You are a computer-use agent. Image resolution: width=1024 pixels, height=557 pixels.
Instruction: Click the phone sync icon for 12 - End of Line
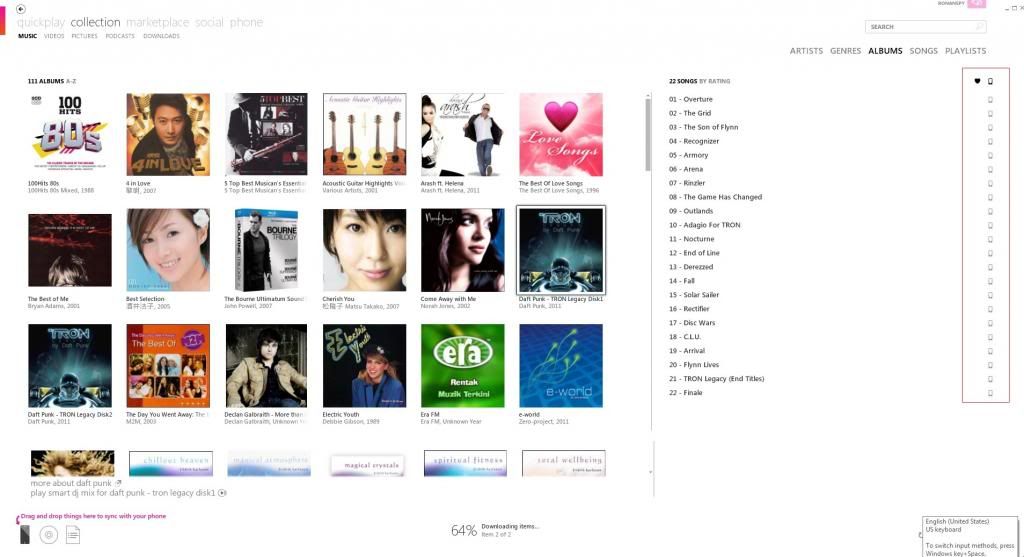[990, 253]
